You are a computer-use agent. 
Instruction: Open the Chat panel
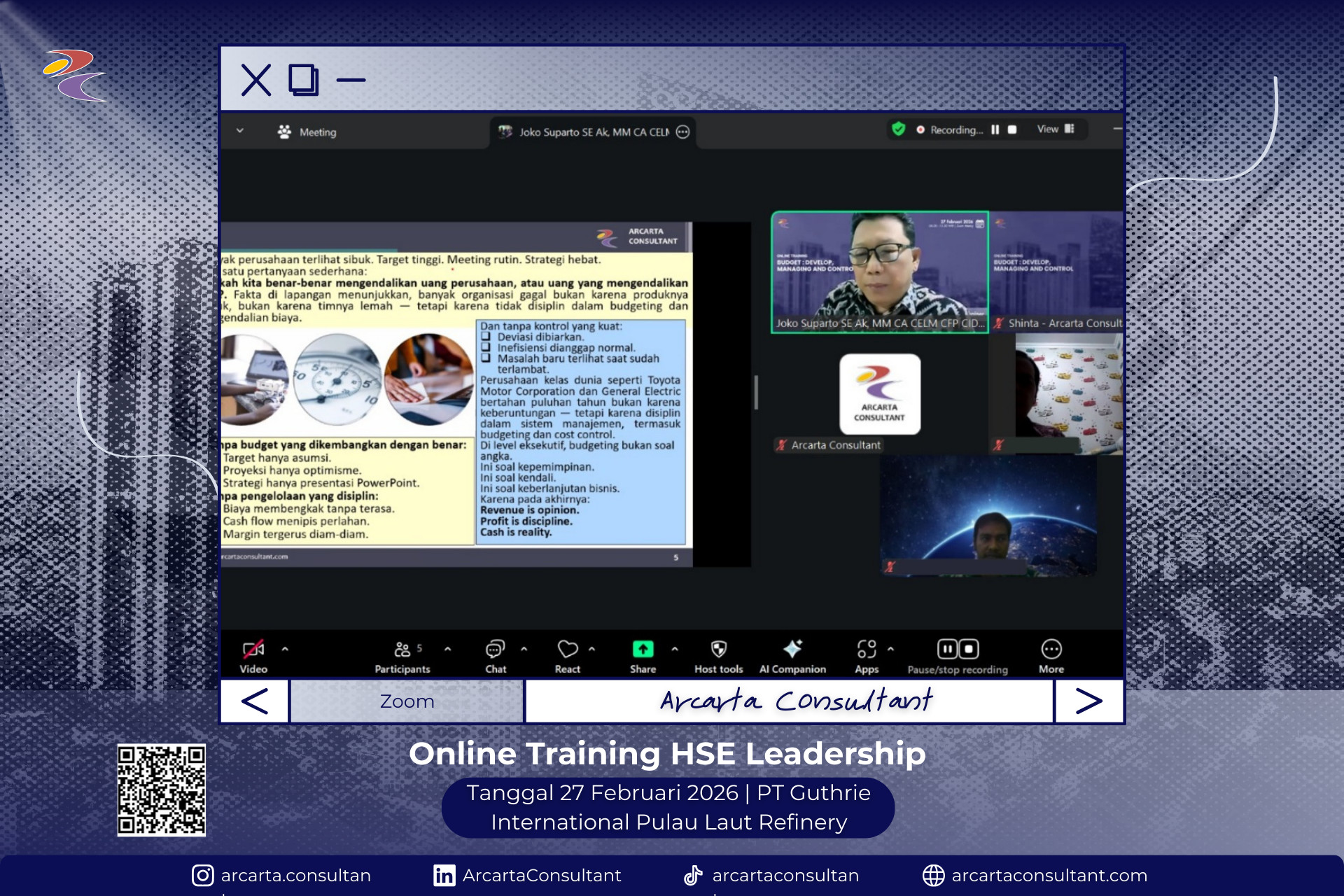tap(495, 650)
